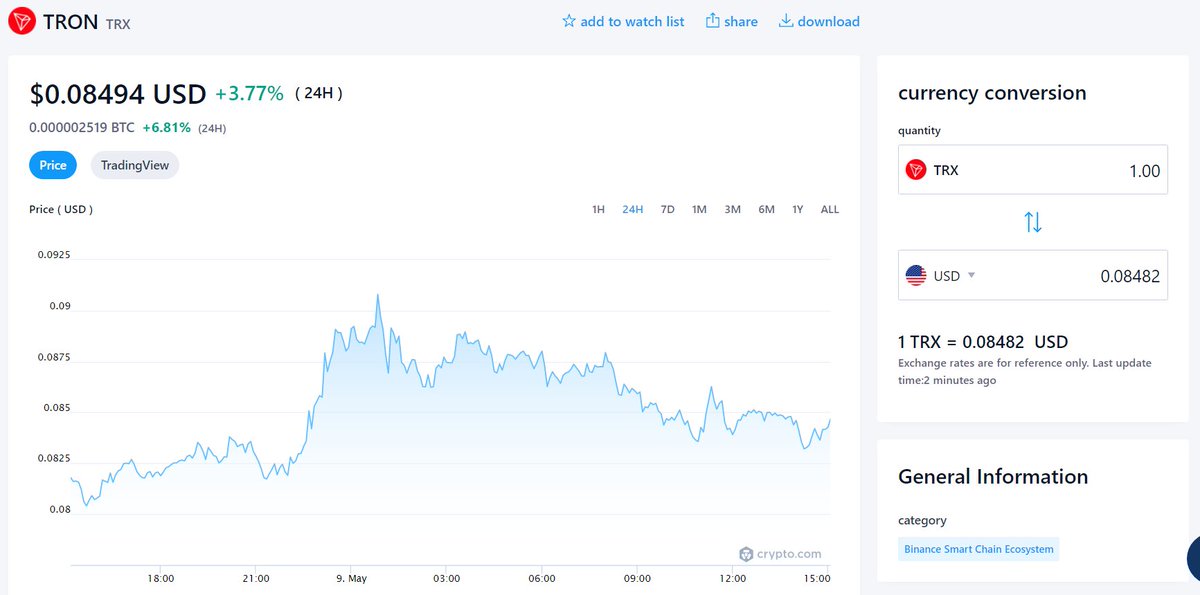Switch to the TradingView chart
Image resolution: width=1200 pixels, height=595 pixels.
point(135,165)
